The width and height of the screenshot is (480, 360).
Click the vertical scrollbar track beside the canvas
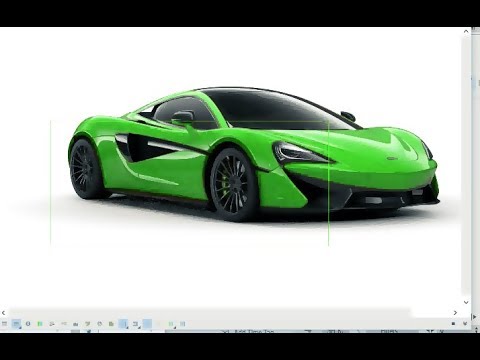tap(466, 167)
